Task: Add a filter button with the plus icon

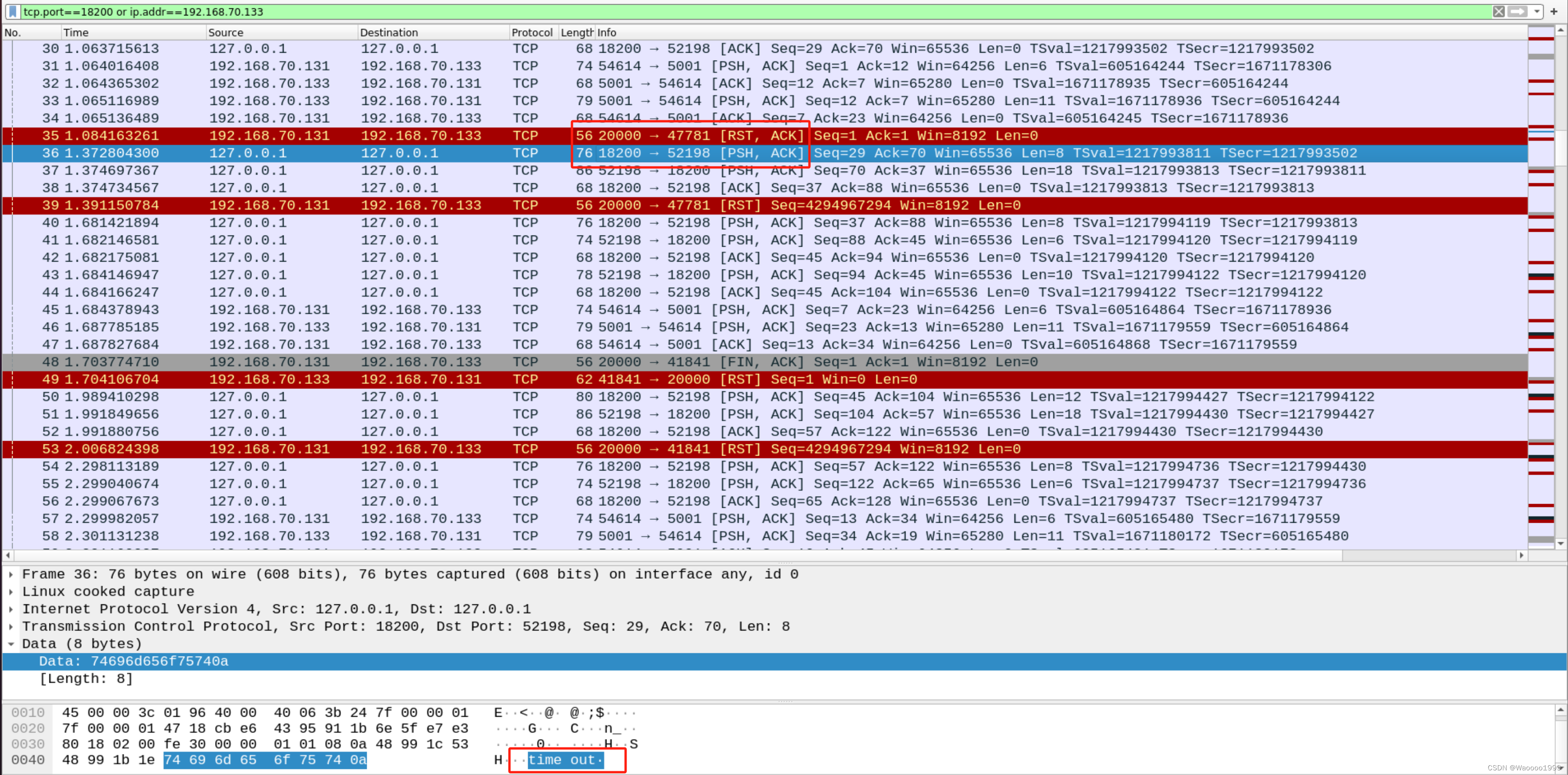Action: tap(1554, 12)
